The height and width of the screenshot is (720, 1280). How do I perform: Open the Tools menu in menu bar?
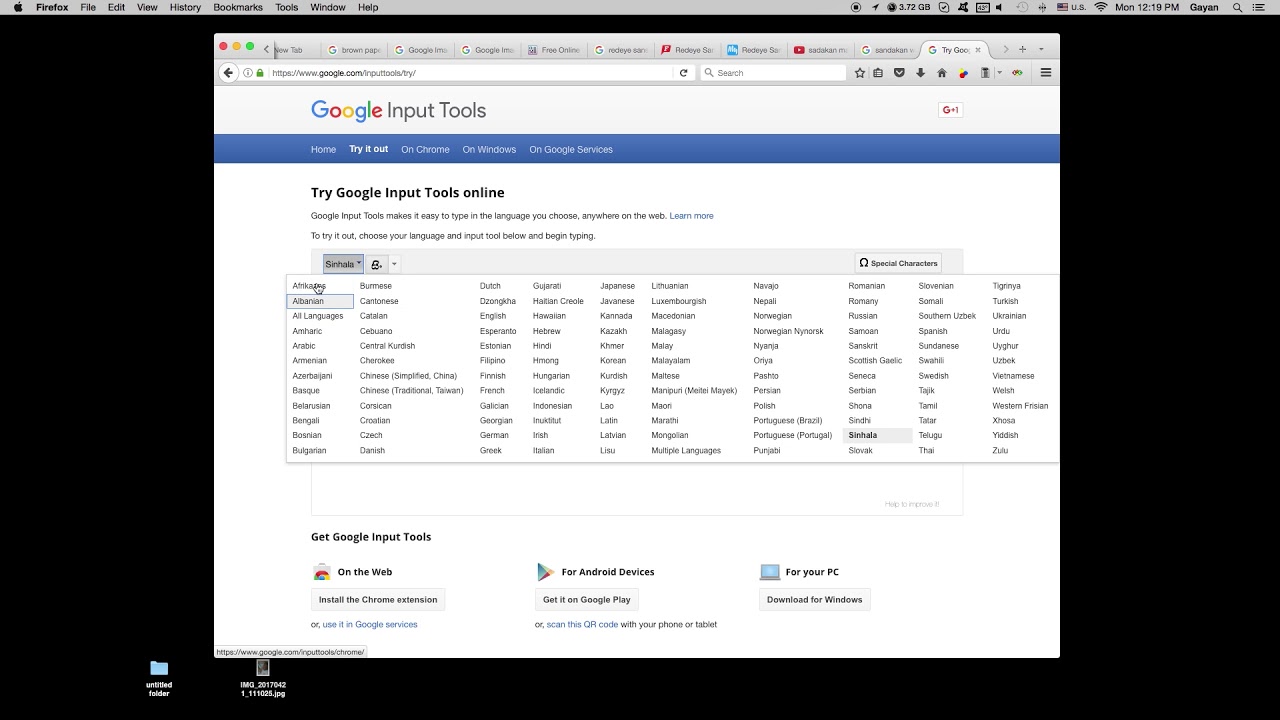286,7
